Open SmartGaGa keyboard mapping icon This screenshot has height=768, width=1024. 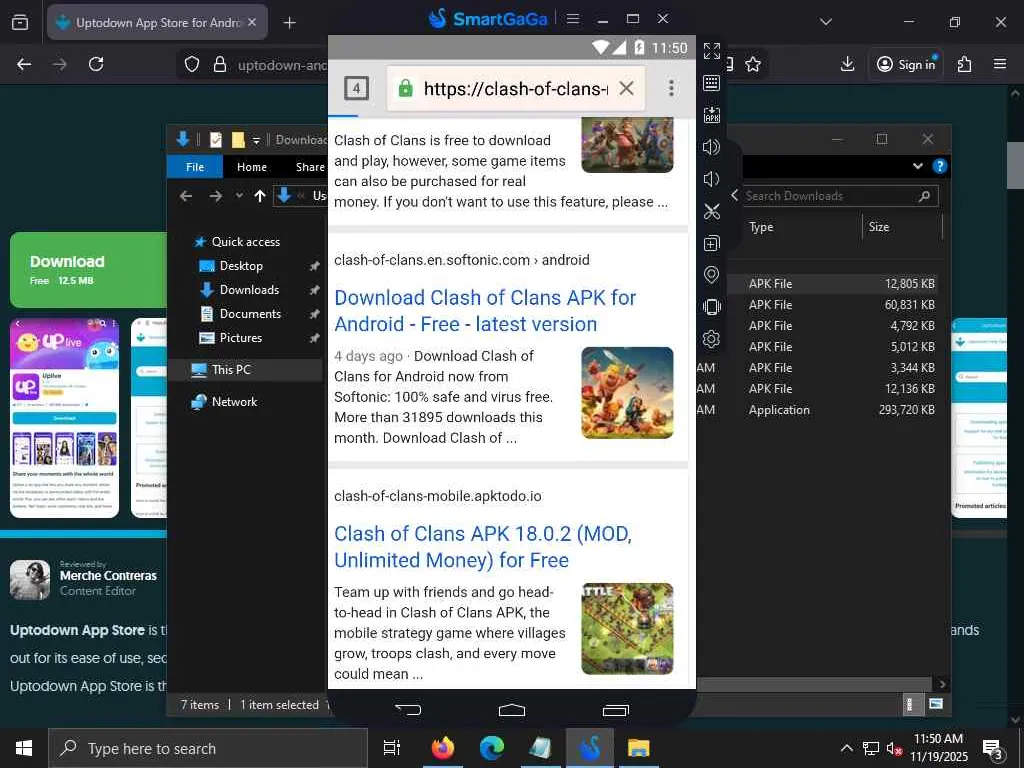pos(712,83)
